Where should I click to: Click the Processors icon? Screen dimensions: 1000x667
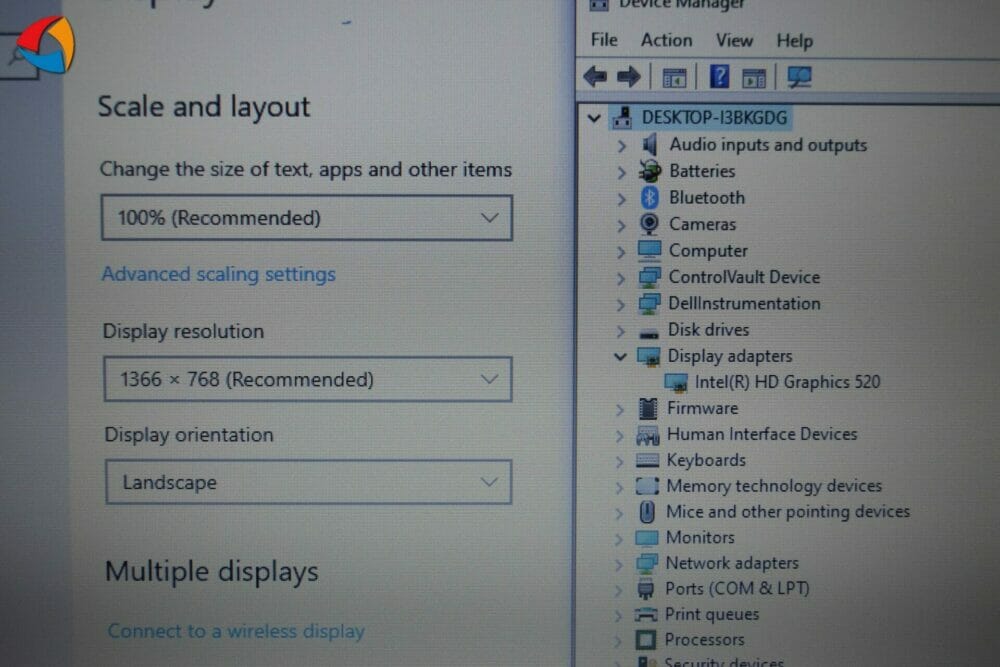pos(645,640)
